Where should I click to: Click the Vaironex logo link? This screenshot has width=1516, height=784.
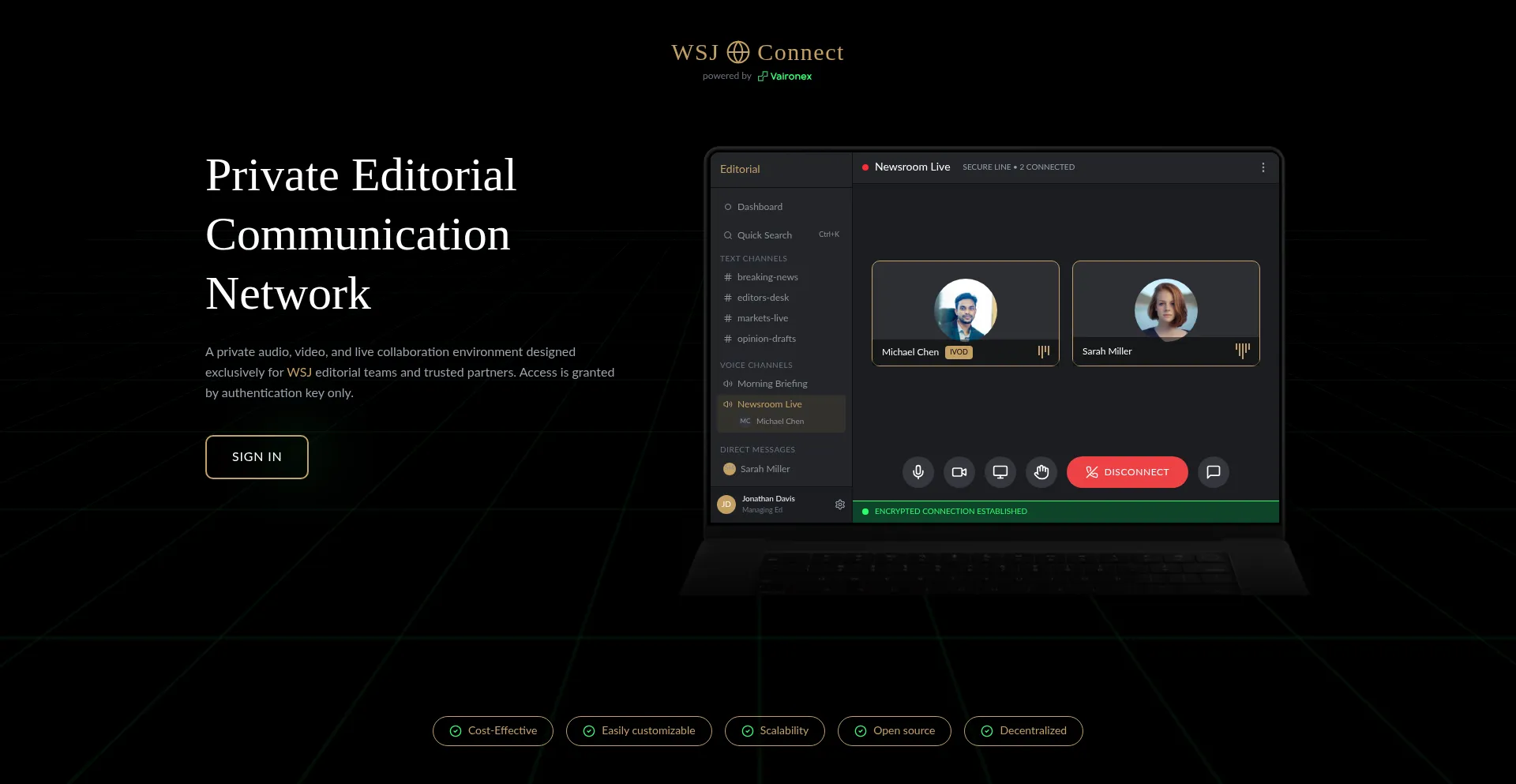pos(785,77)
